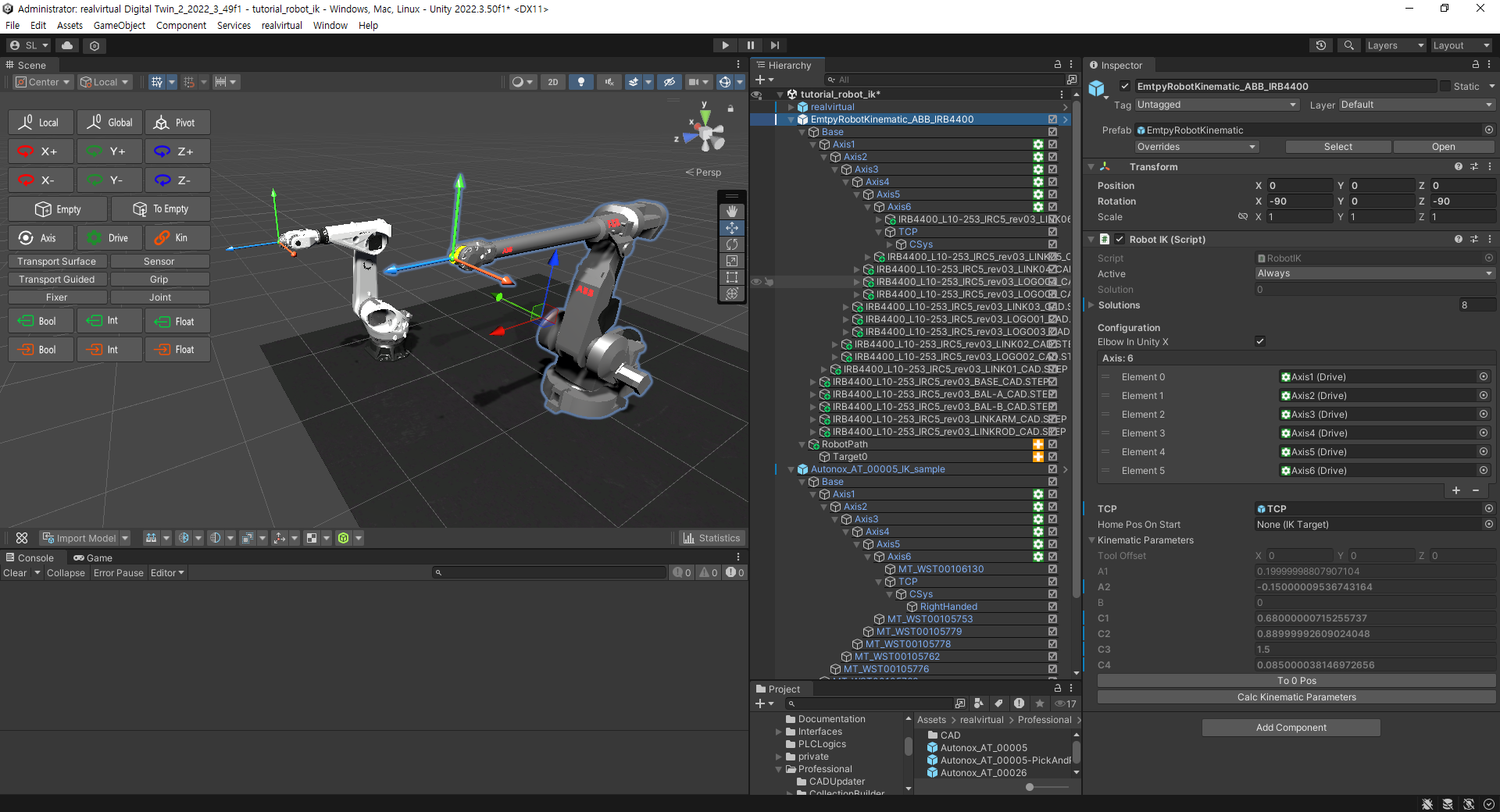1500x812 pixels.
Task: Collapse the Kinematic Parameters foldout
Action: (x=1091, y=540)
